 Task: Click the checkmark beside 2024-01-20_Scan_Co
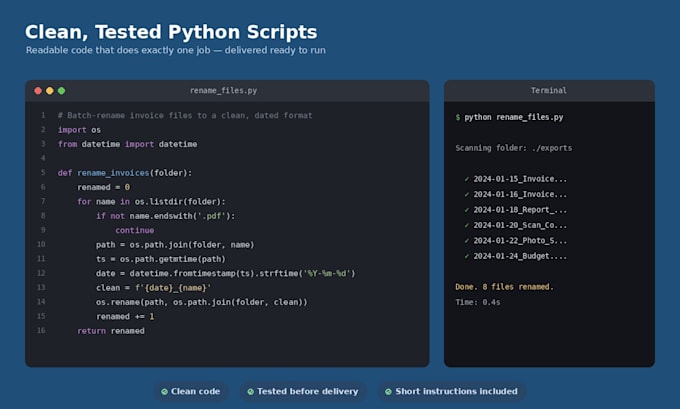467,226
